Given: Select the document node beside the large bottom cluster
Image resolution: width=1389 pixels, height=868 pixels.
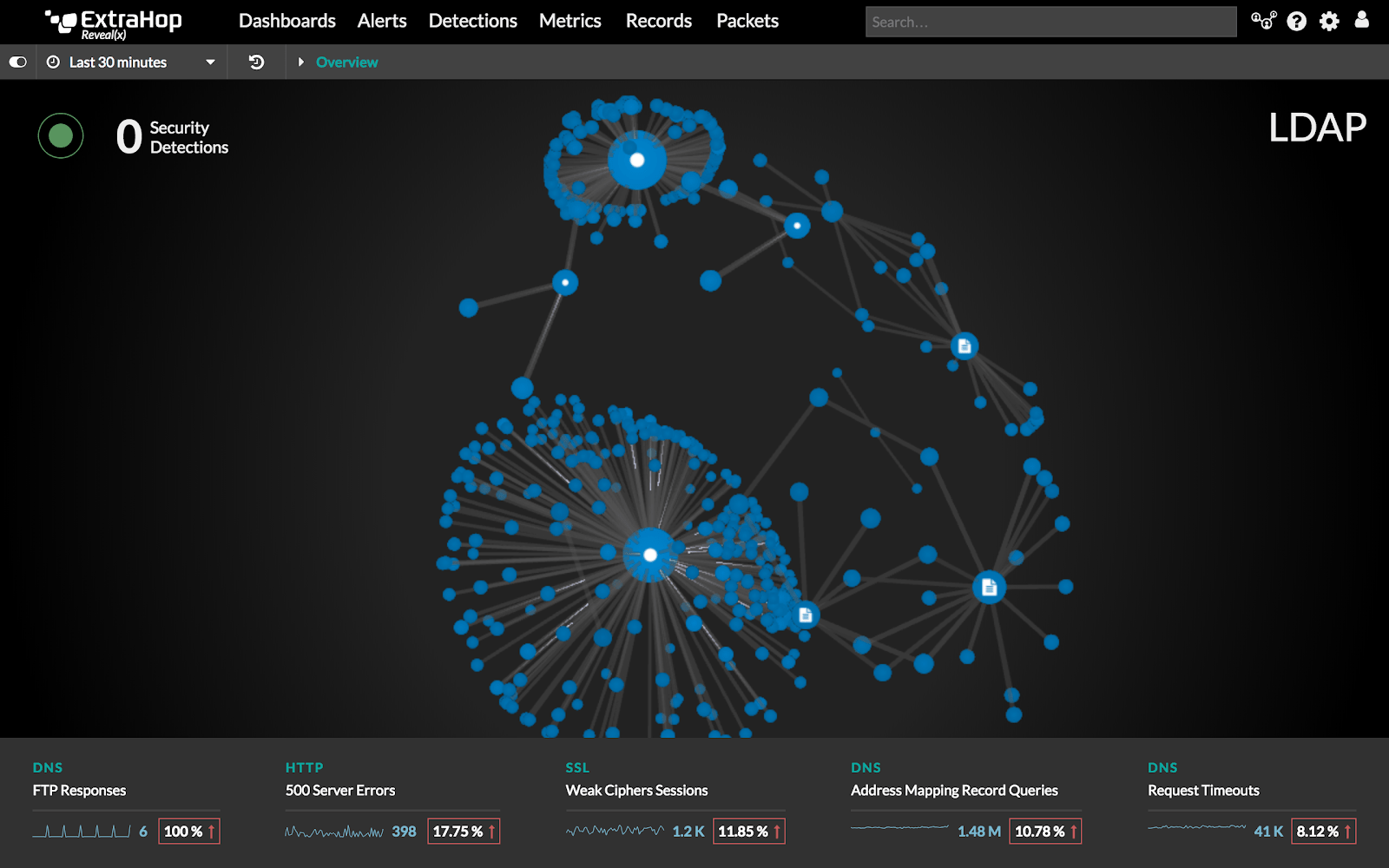Looking at the screenshot, I should (x=805, y=615).
